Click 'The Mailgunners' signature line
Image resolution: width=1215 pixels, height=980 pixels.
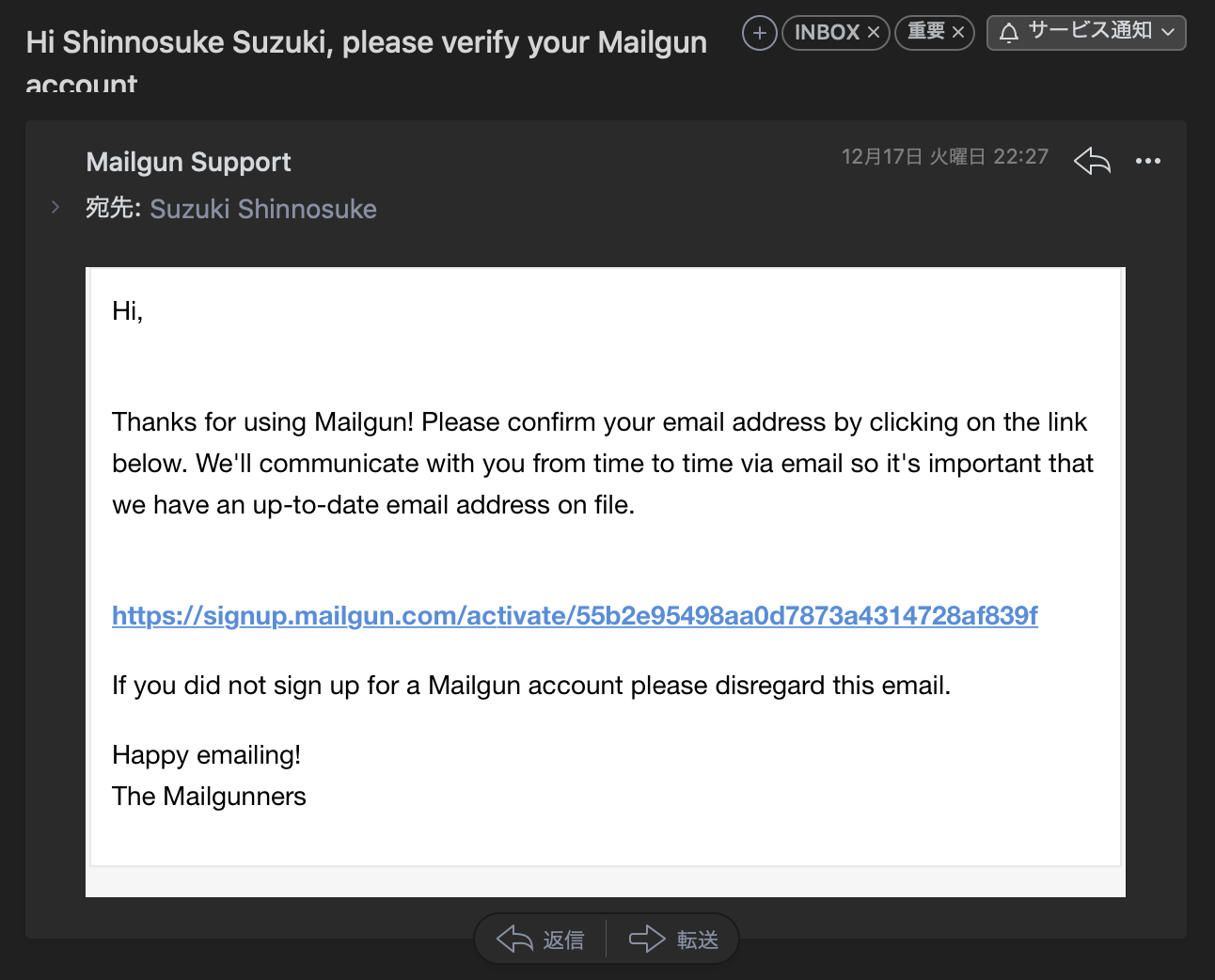pyautogui.click(x=209, y=797)
